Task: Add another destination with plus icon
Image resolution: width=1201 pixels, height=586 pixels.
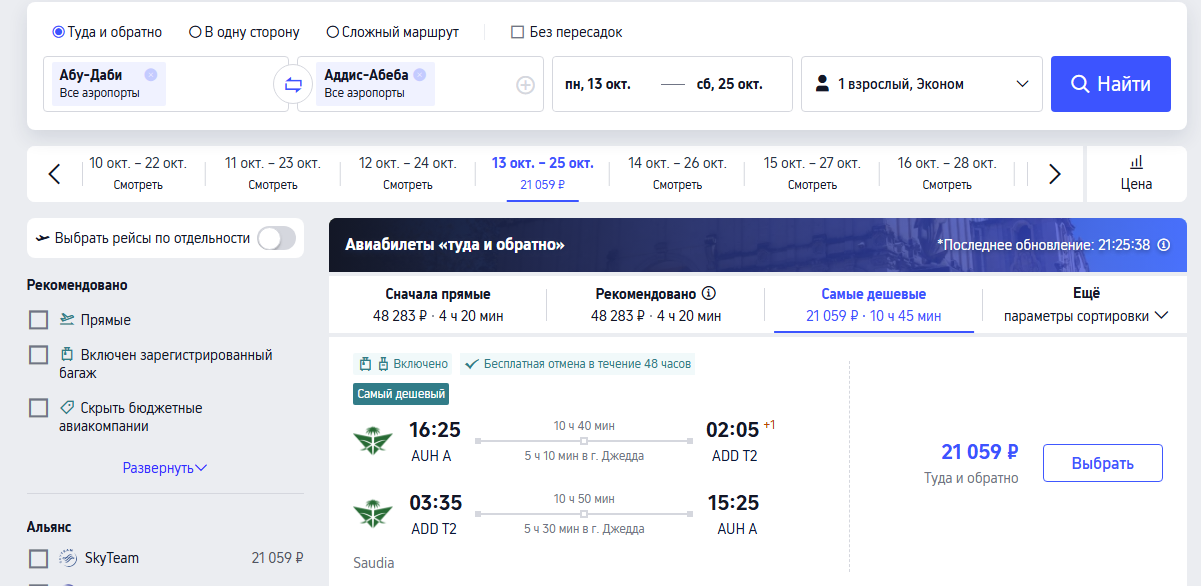Action: click(x=525, y=85)
